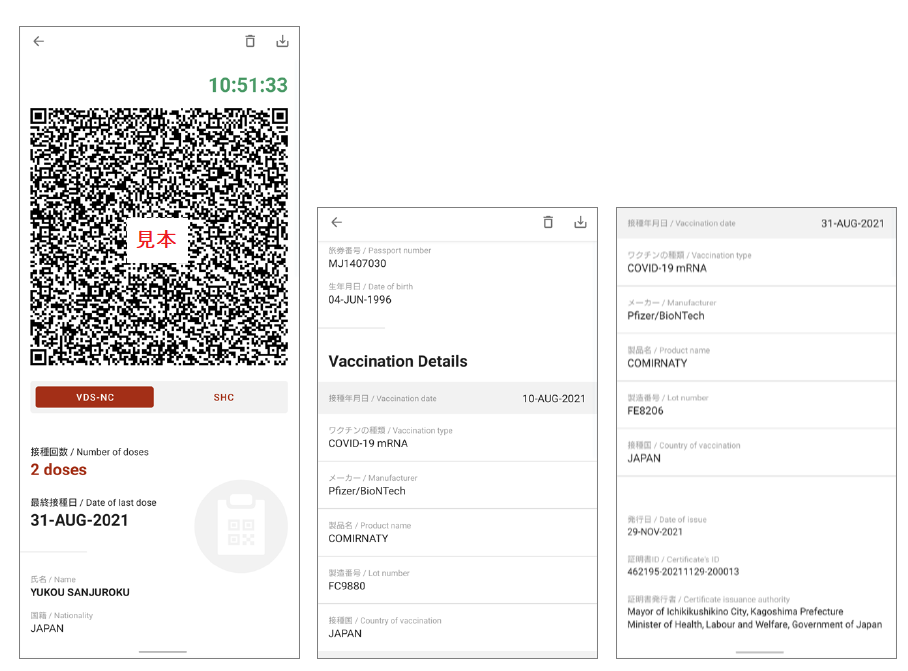Go back using arrow above QR code
908x671 pixels.
tap(39, 41)
